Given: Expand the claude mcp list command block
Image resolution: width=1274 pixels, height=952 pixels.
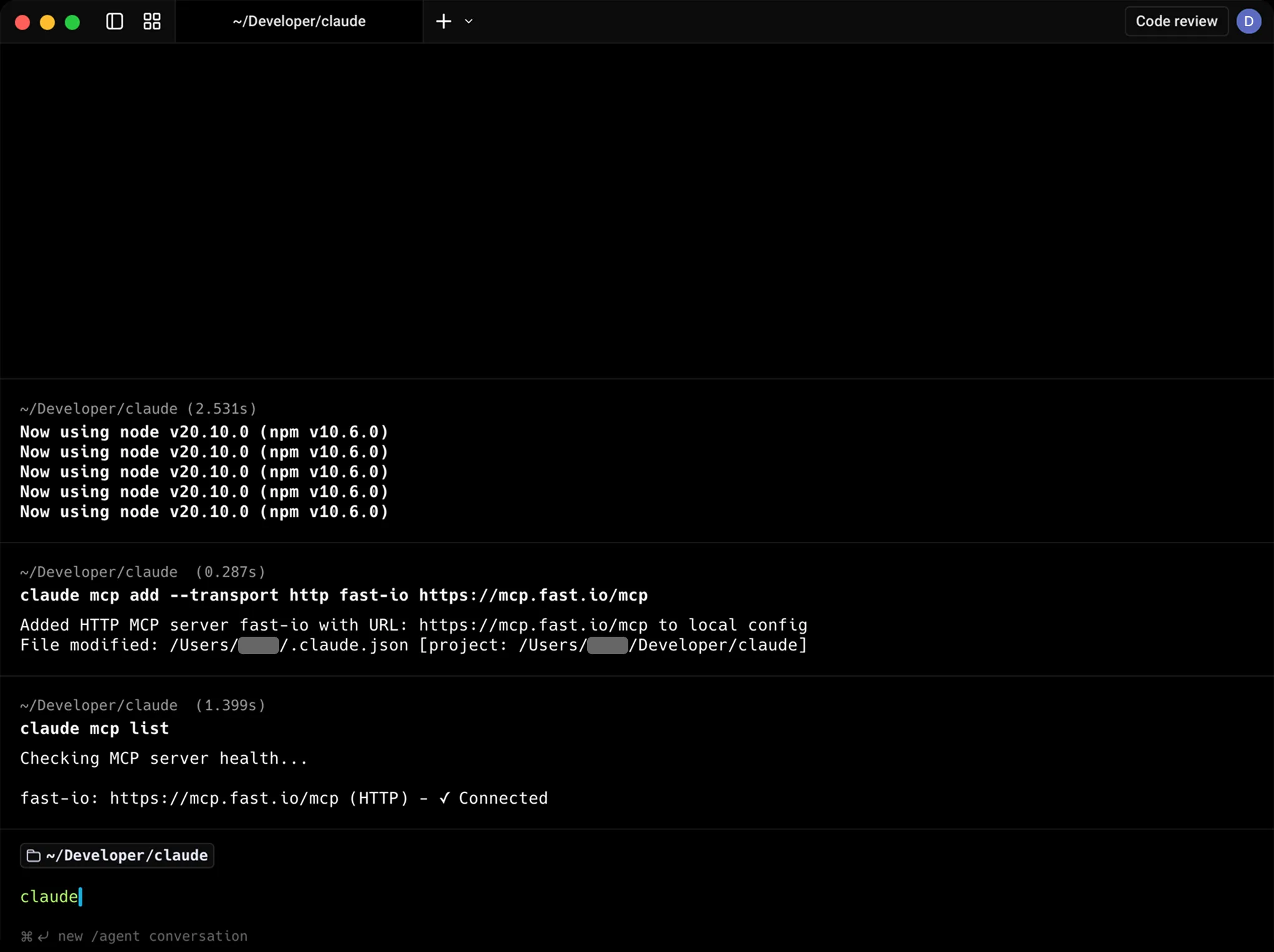Looking at the screenshot, I should coord(93,728).
